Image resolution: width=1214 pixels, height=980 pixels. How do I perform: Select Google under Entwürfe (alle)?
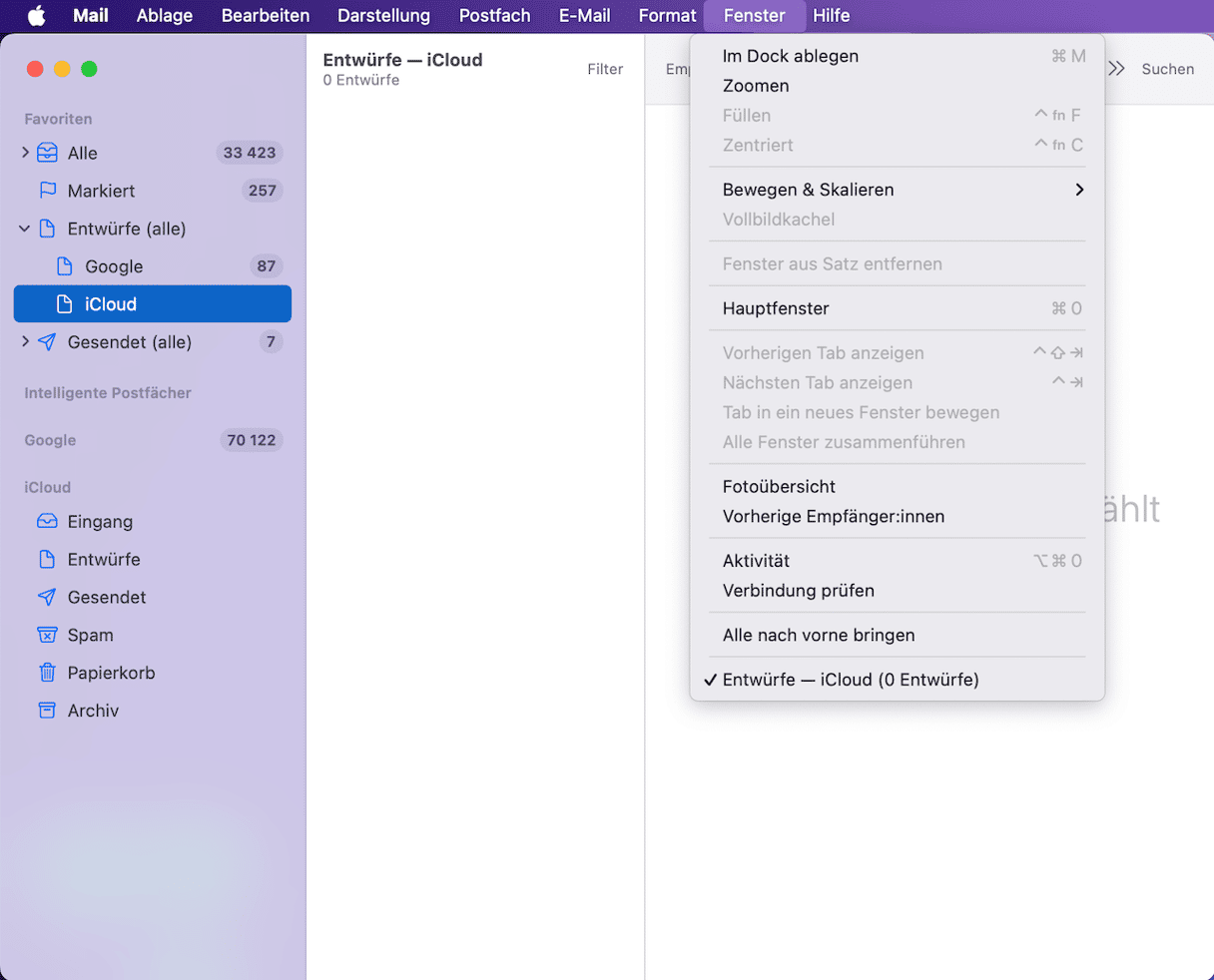(153, 266)
